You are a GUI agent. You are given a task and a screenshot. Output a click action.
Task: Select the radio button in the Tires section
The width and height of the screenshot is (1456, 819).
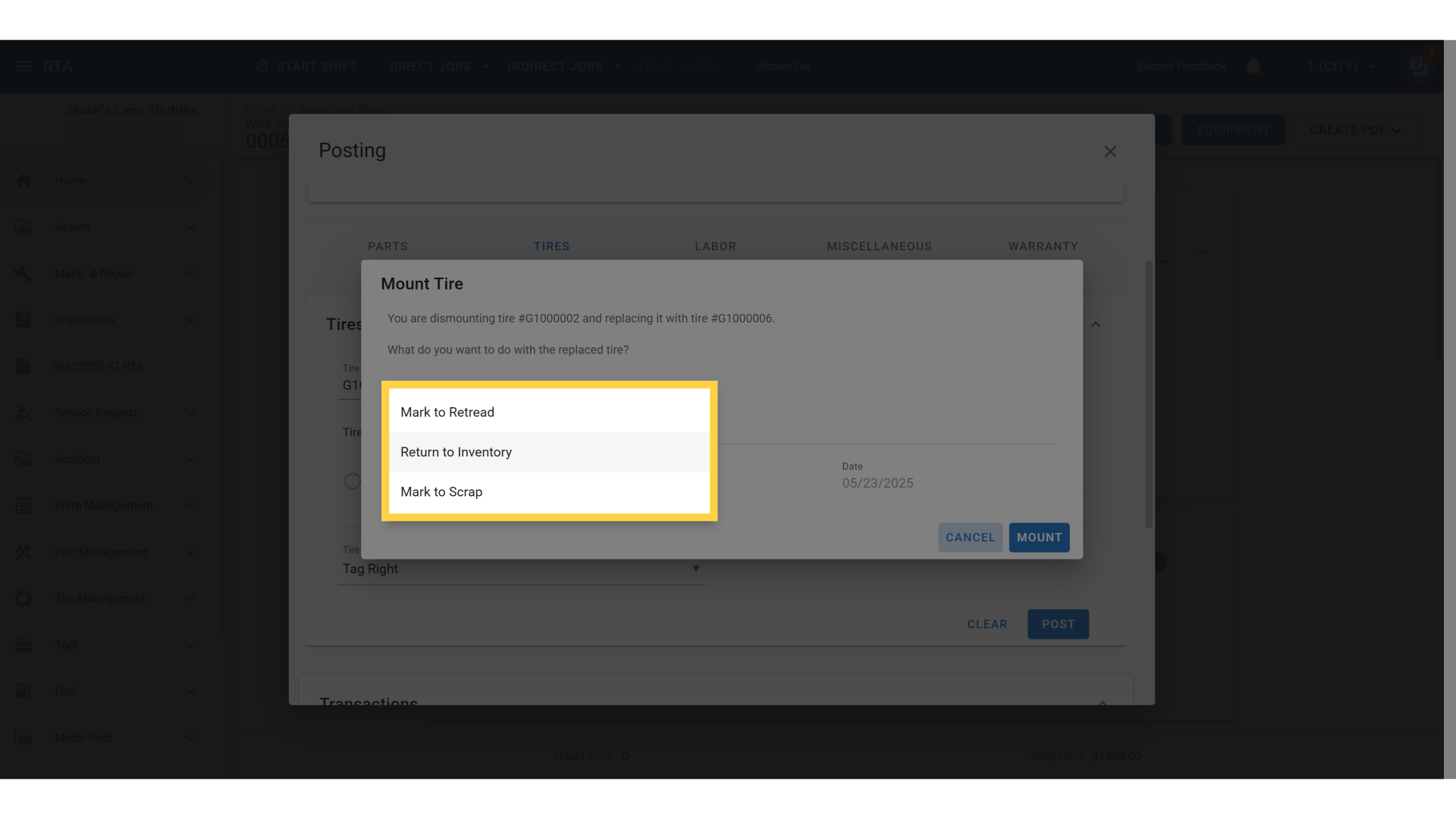352,481
